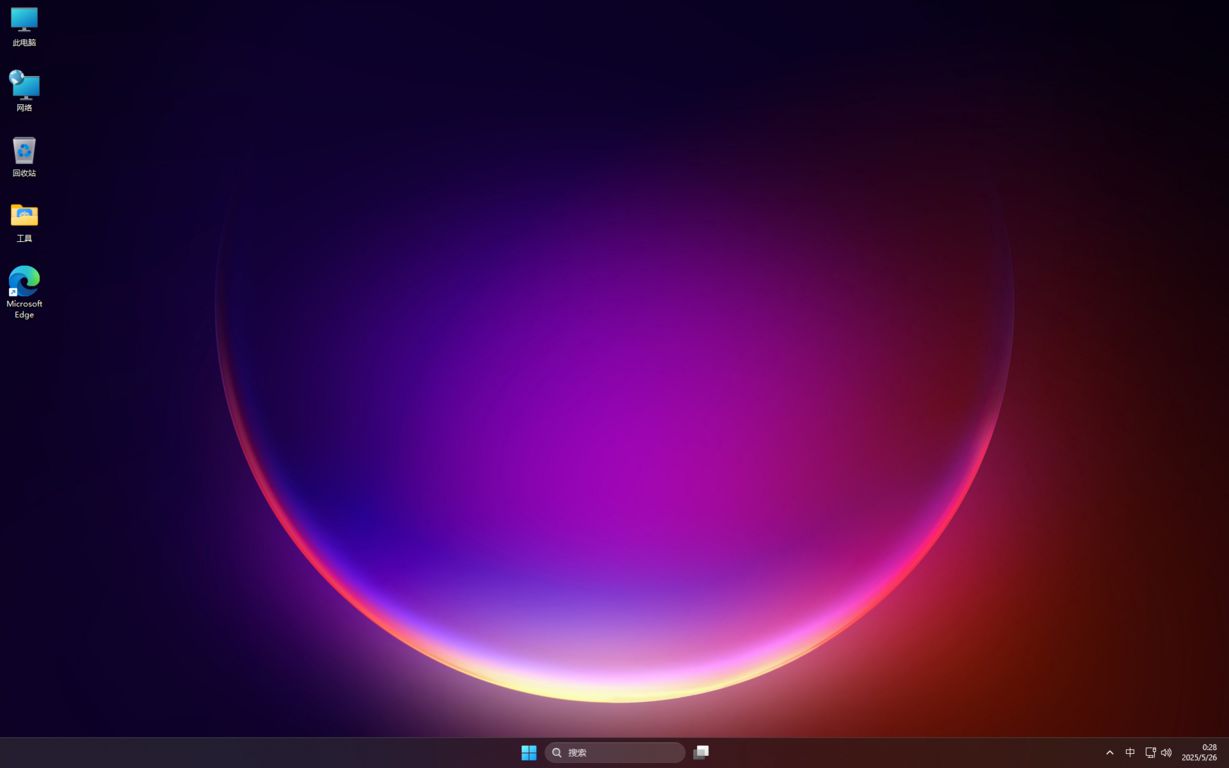Viewport: 1229px width, 768px height.
Task: Open the Windows Start menu
Action: pyautogui.click(x=529, y=753)
